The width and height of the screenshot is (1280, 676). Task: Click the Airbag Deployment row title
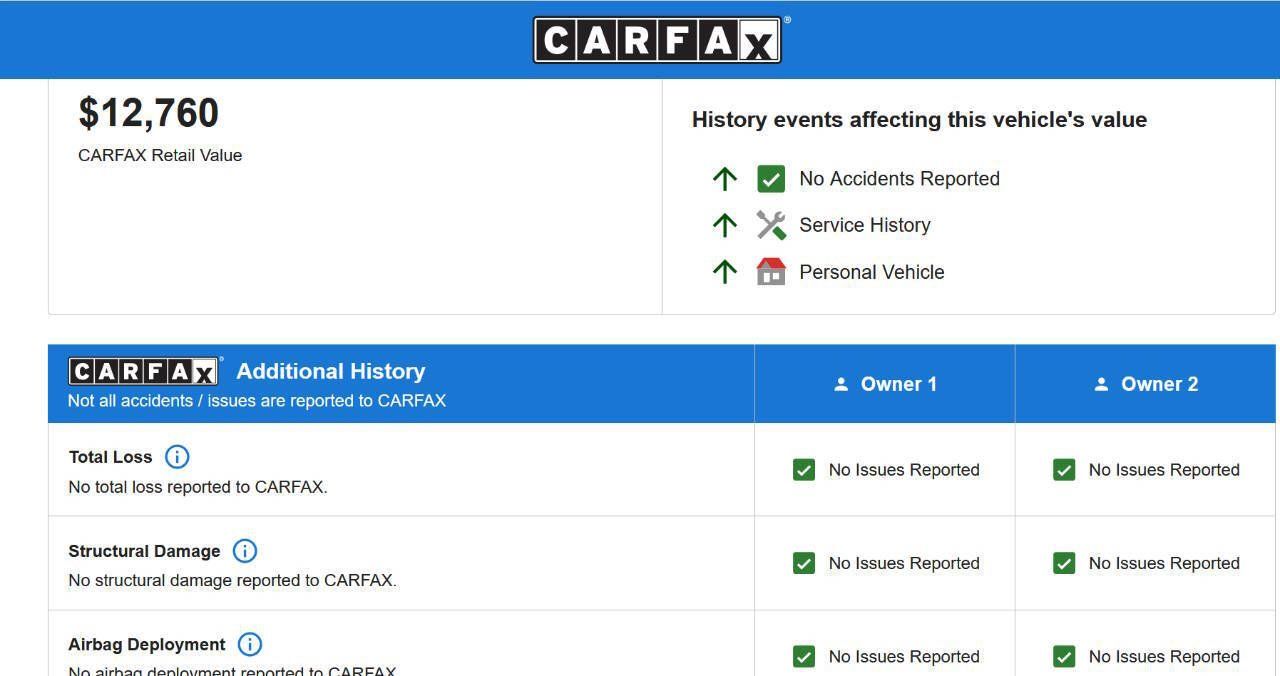[147, 645]
